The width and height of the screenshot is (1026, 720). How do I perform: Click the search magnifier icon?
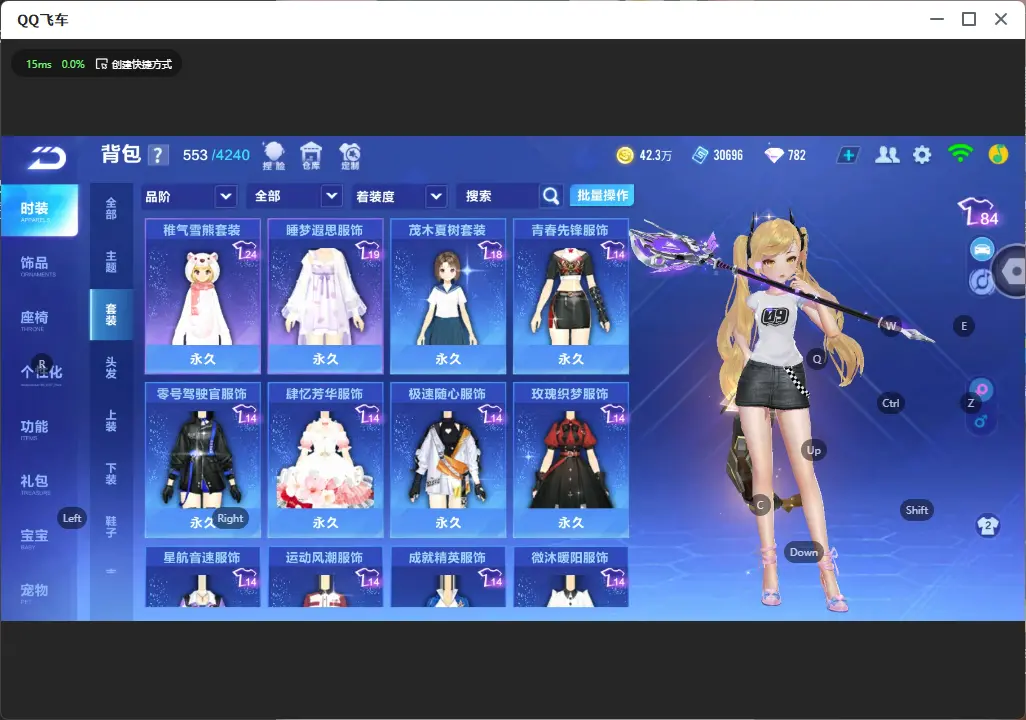pos(551,196)
